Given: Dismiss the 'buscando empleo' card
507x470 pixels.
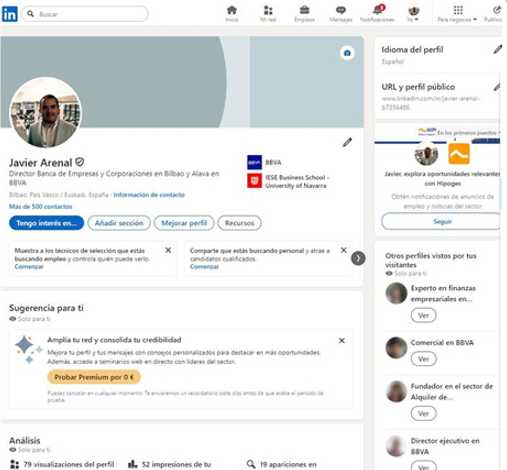Looking at the screenshot, I should 168,250.
